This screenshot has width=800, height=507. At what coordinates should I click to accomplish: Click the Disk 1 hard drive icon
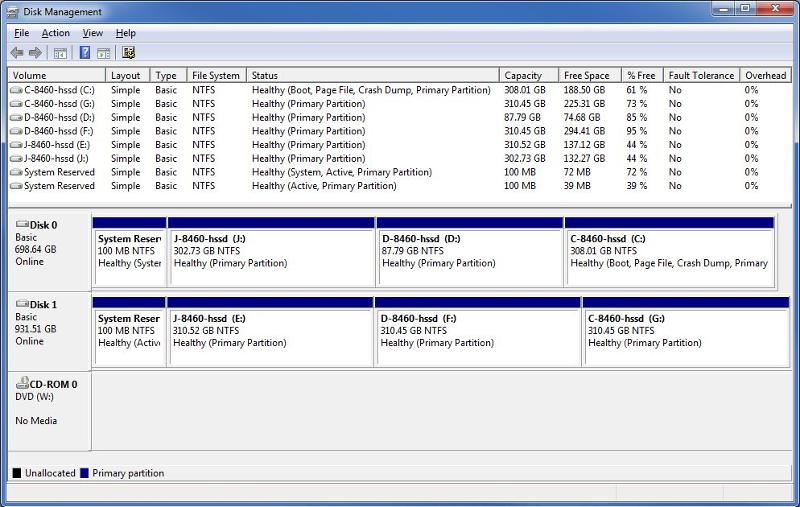coord(22,303)
